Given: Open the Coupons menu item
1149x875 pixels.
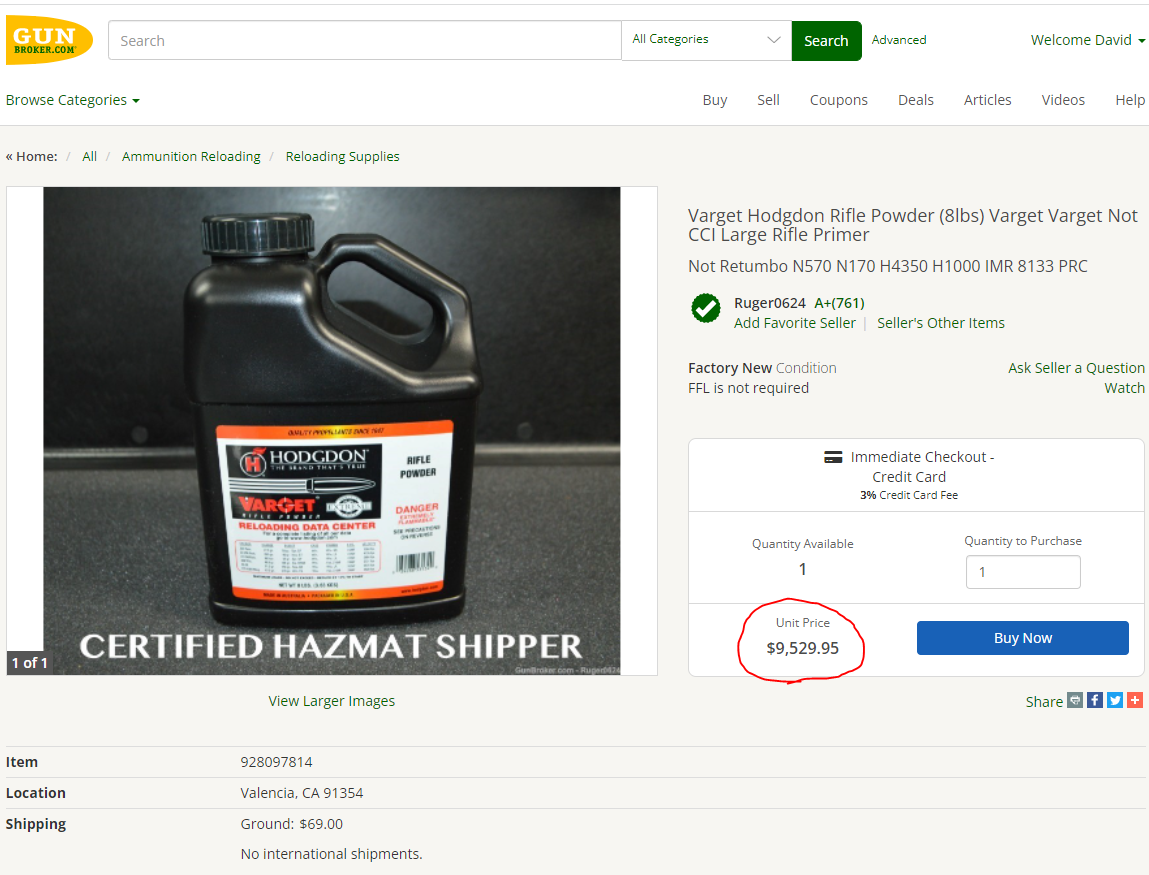Looking at the screenshot, I should [838, 100].
